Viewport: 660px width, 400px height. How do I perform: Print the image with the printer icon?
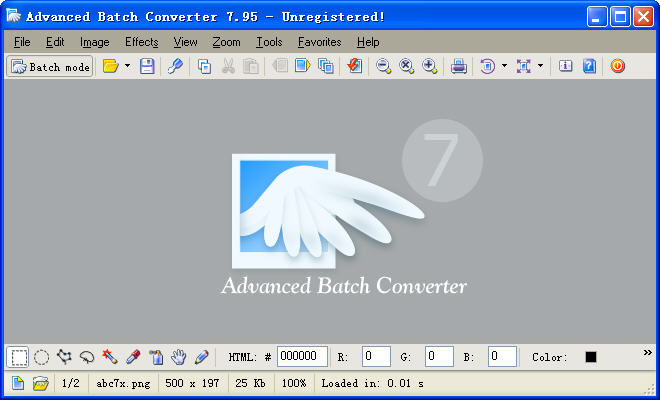click(458, 66)
